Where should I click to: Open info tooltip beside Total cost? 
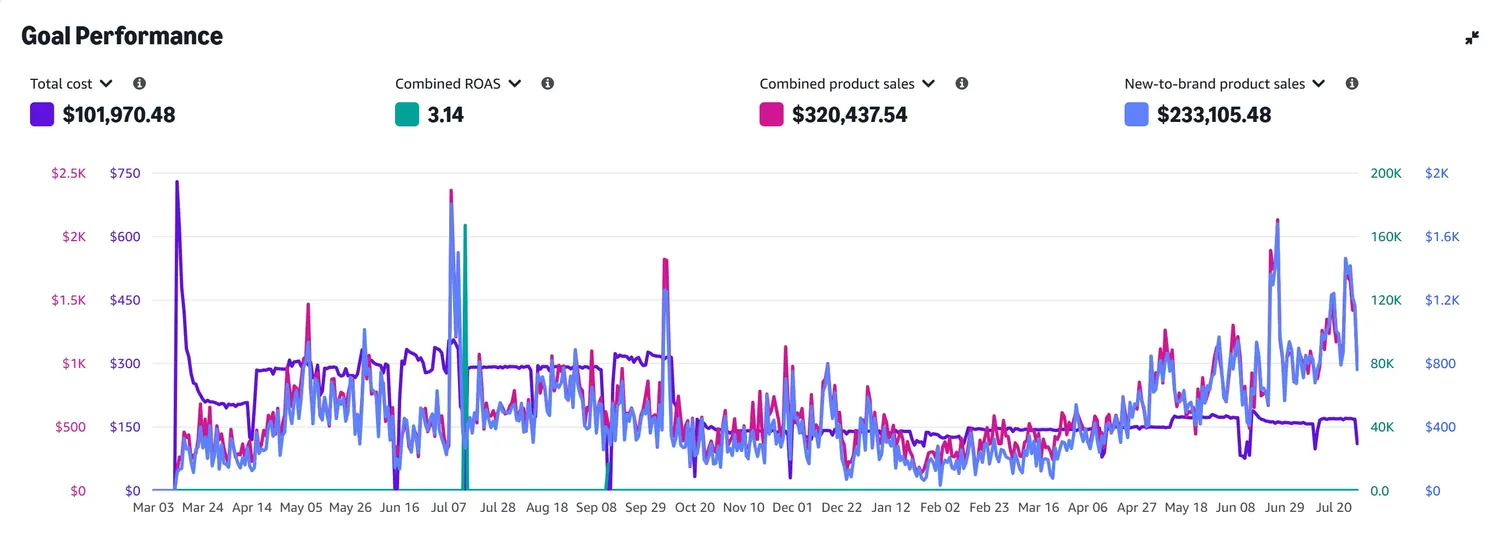(x=139, y=84)
